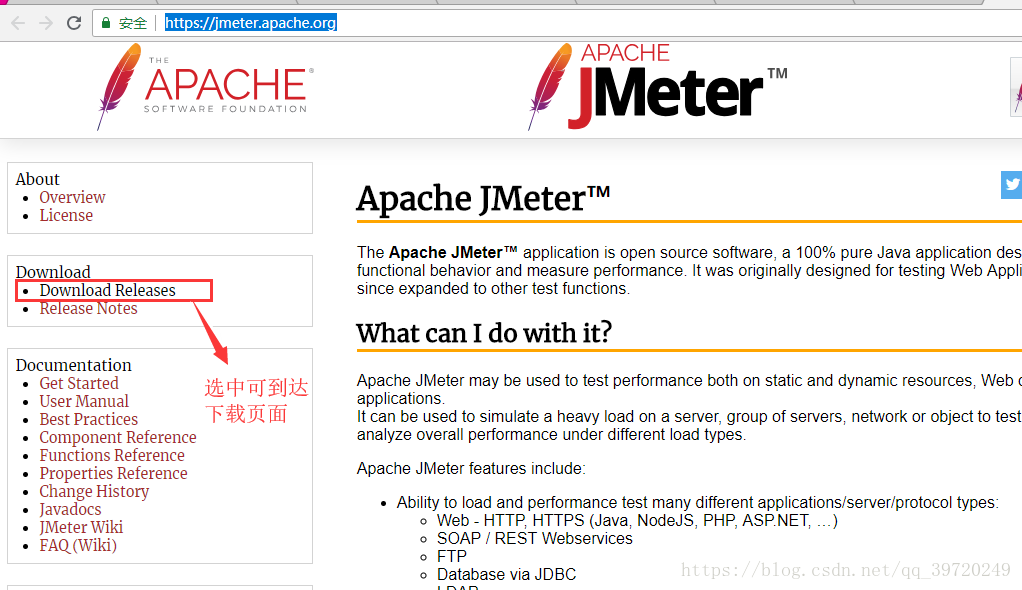Image resolution: width=1022 pixels, height=590 pixels.
Task: Click the 'SOAP / REST Webservices' list item
Action: tap(534, 538)
